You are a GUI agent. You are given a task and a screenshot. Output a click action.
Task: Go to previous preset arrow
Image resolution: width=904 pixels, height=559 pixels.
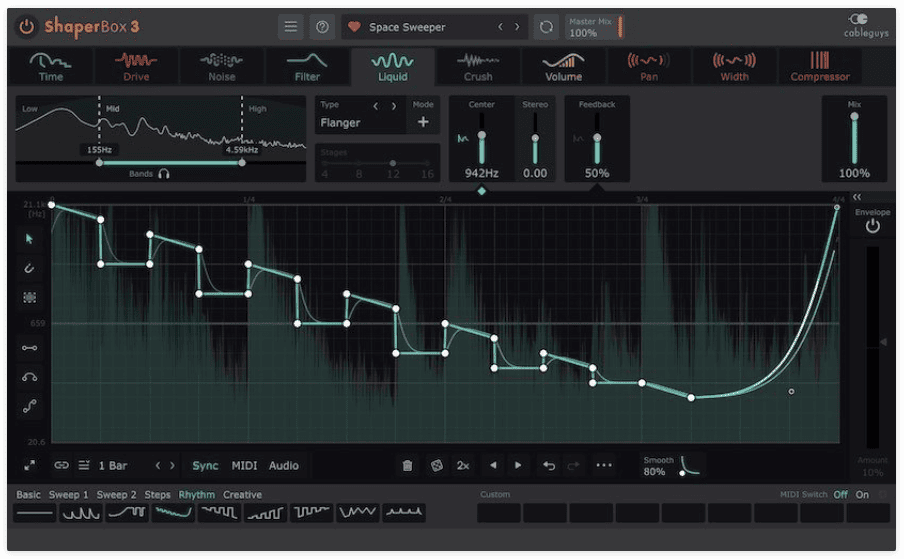(500, 27)
